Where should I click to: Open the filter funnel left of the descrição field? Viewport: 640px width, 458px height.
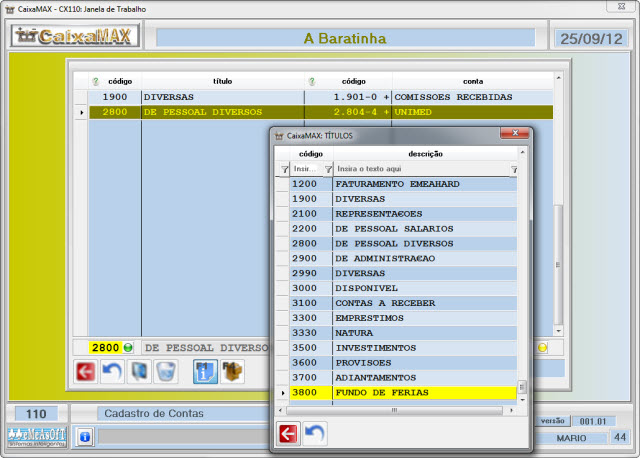click(x=327, y=169)
